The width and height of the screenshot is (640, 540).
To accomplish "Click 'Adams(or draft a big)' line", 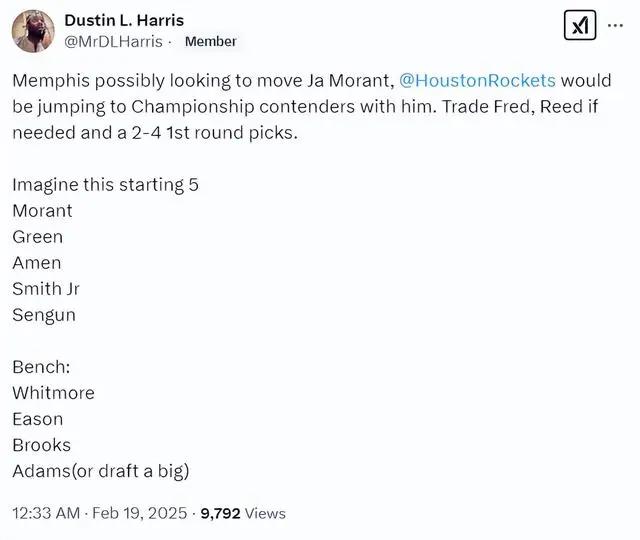I will [101, 471].
